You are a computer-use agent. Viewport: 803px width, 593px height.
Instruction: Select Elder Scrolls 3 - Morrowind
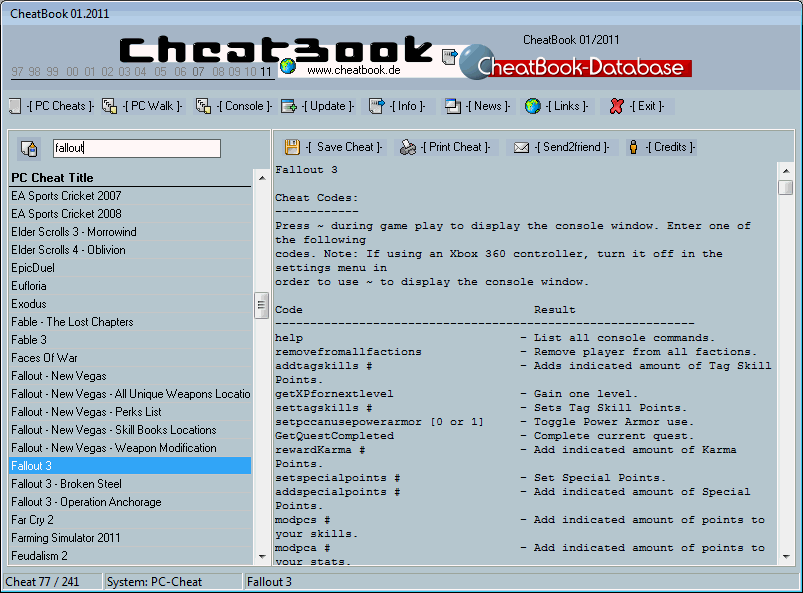pyautogui.click(x=131, y=232)
